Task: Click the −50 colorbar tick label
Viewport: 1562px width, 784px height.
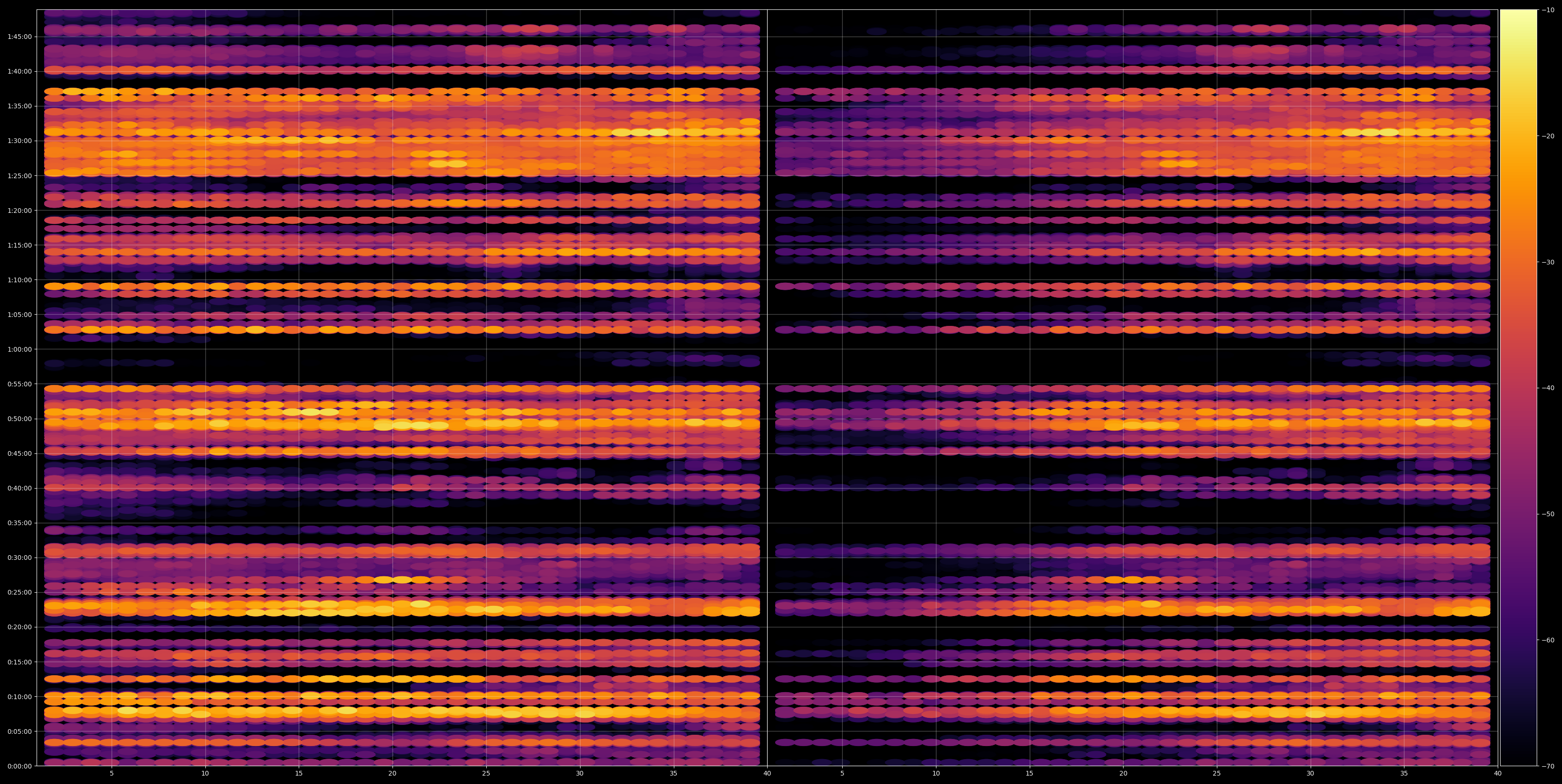Action: click(x=1547, y=514)
